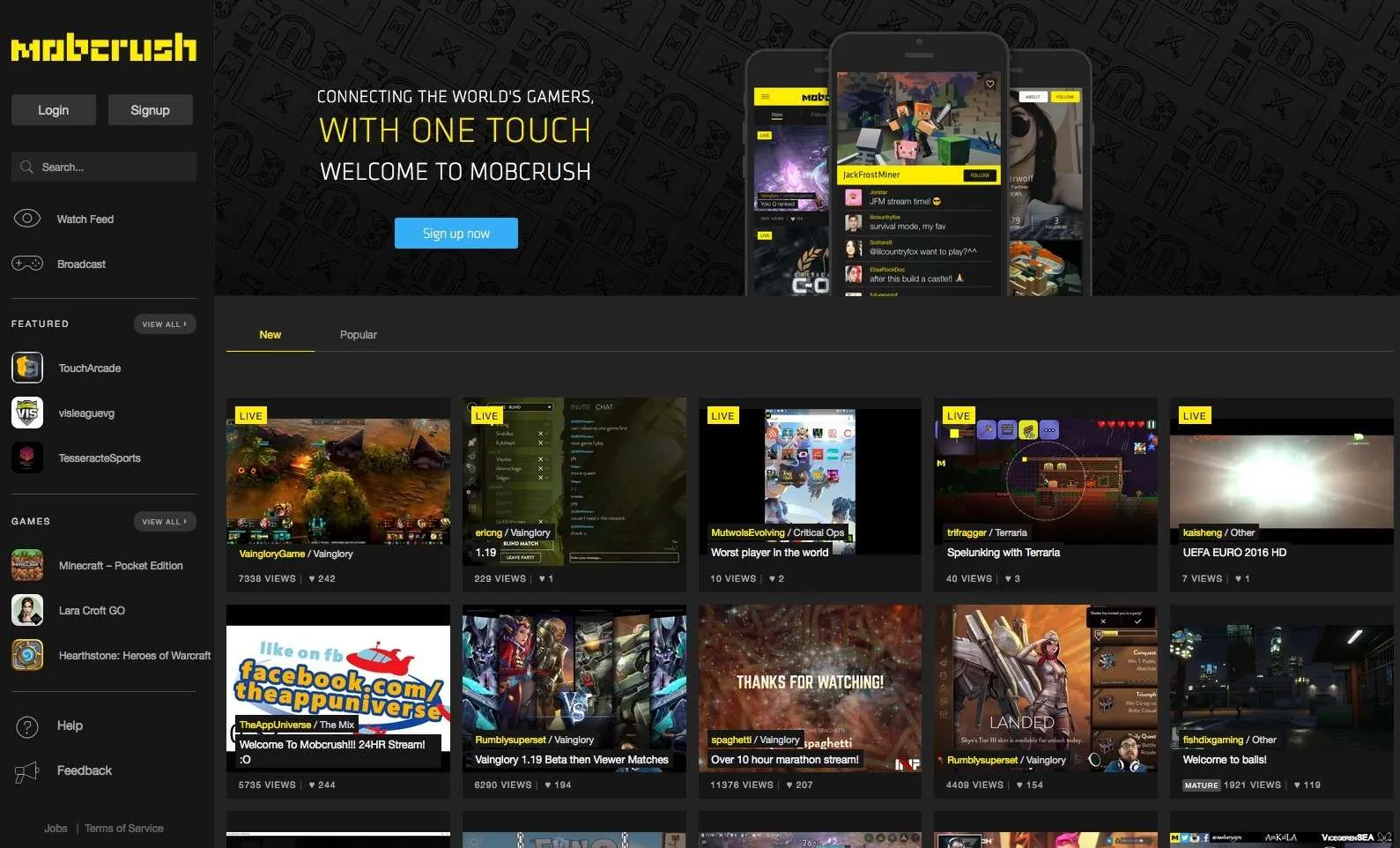Open the TouchArcade featured channel link

(x=90, y=368)
